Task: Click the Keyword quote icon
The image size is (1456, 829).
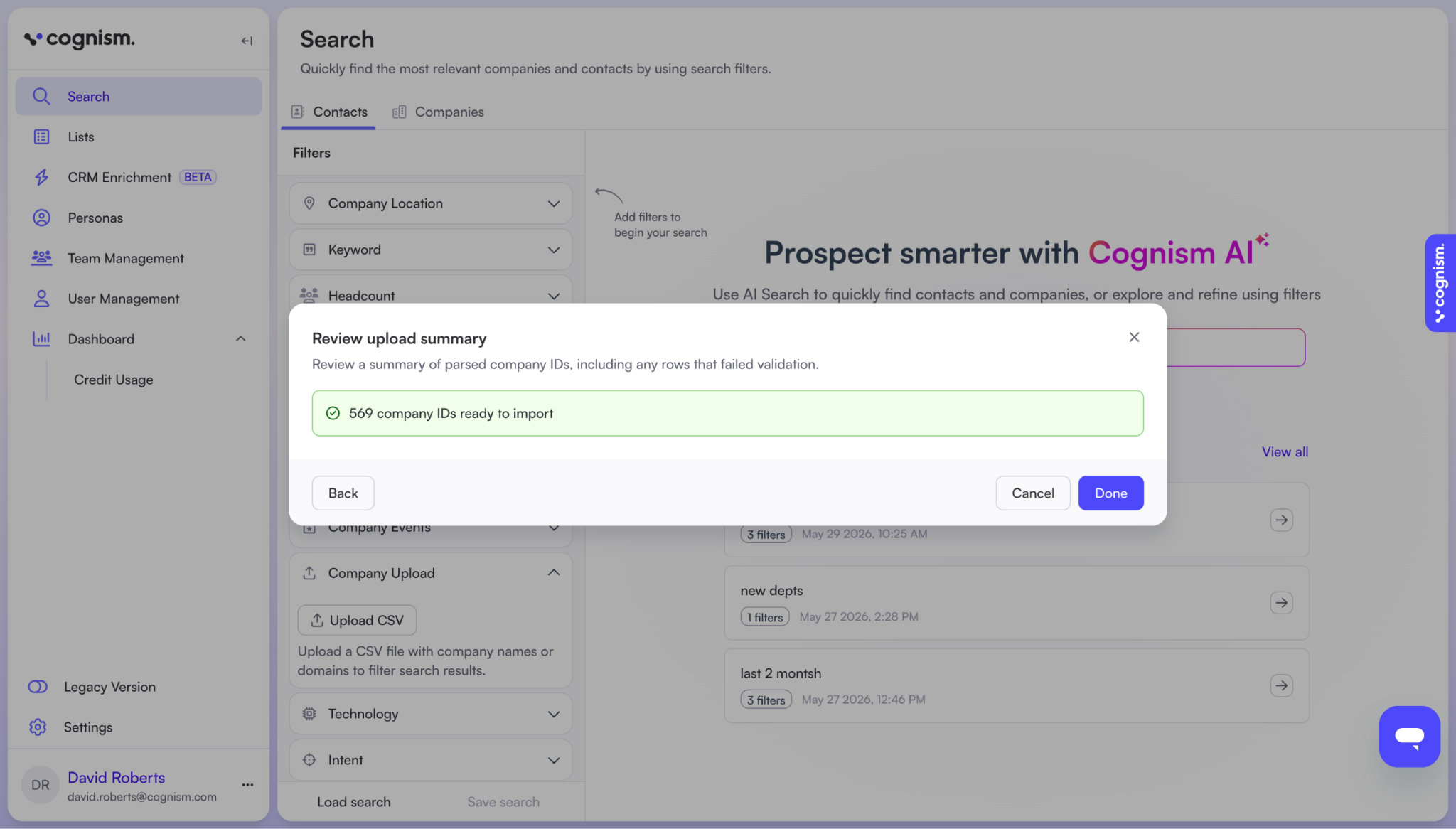Action: [309, 250]
